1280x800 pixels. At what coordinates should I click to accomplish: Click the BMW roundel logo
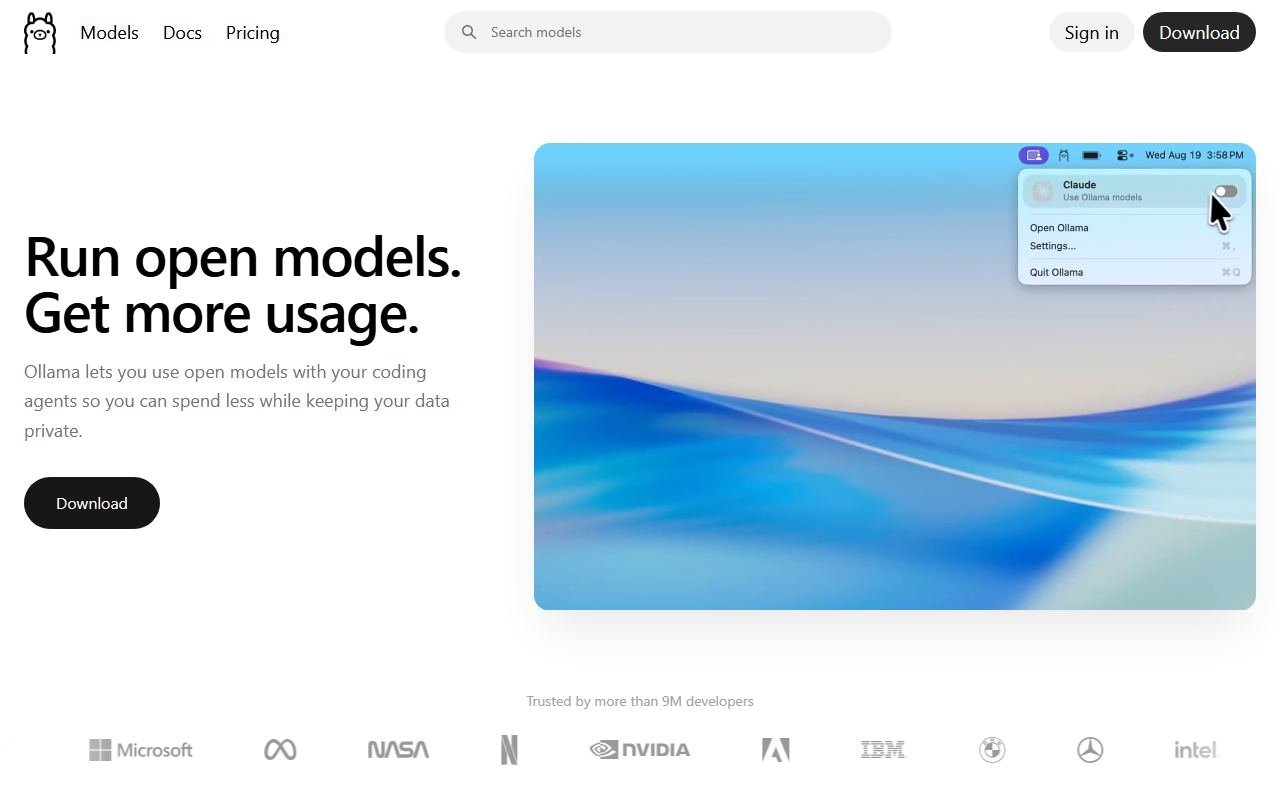coord(992,750)
